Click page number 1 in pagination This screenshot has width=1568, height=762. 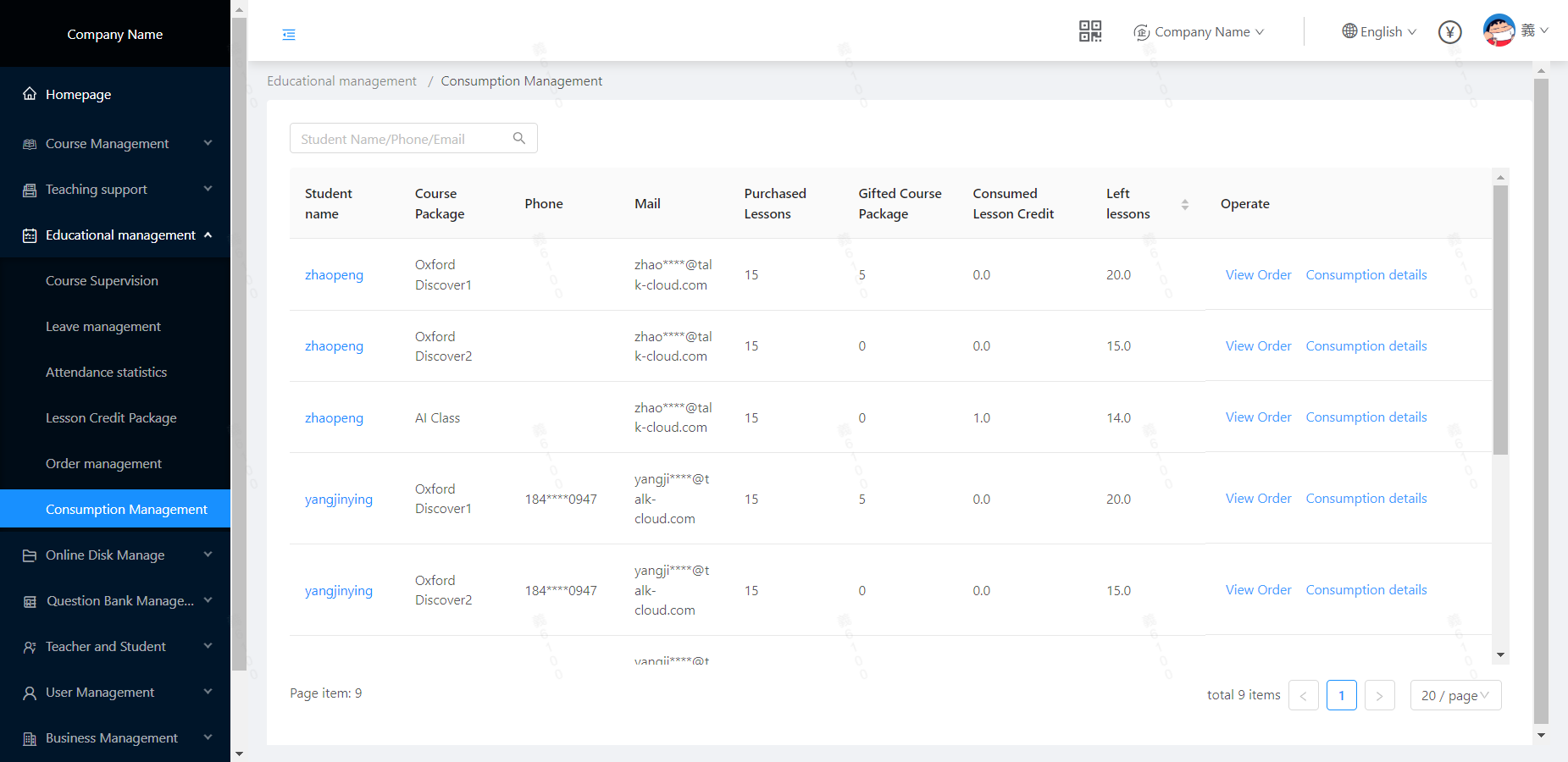pyautogui.click(x=1341, y=695)
